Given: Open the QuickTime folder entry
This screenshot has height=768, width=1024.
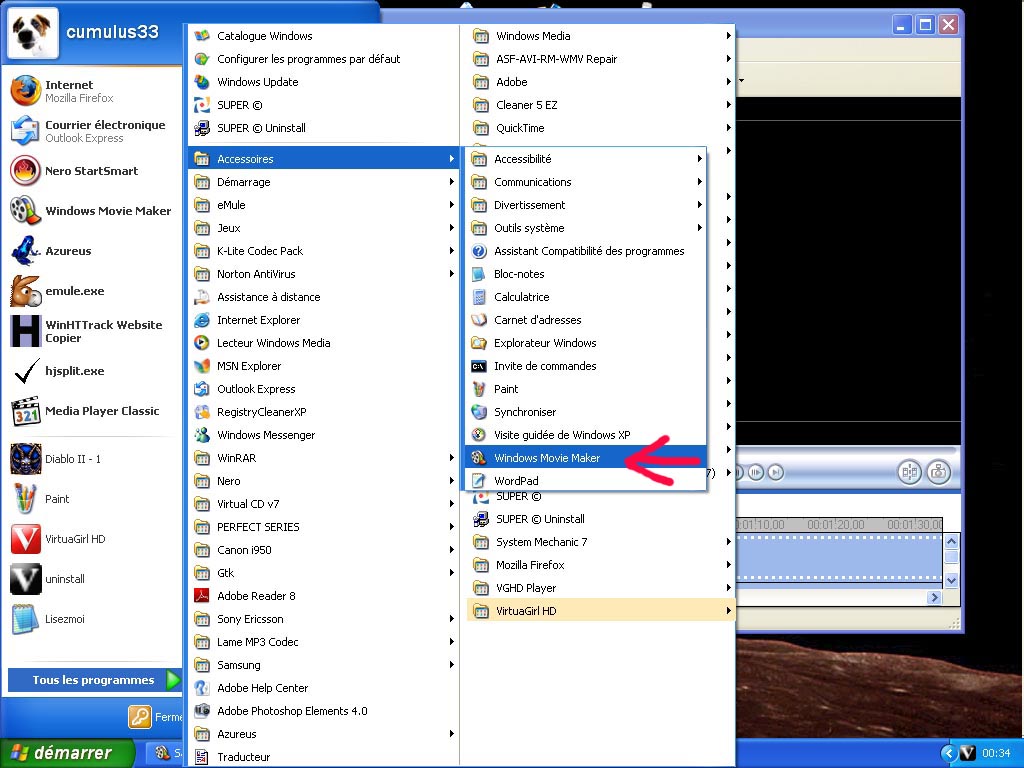Looking at the screenshot, I should click(x=601, y=128).
